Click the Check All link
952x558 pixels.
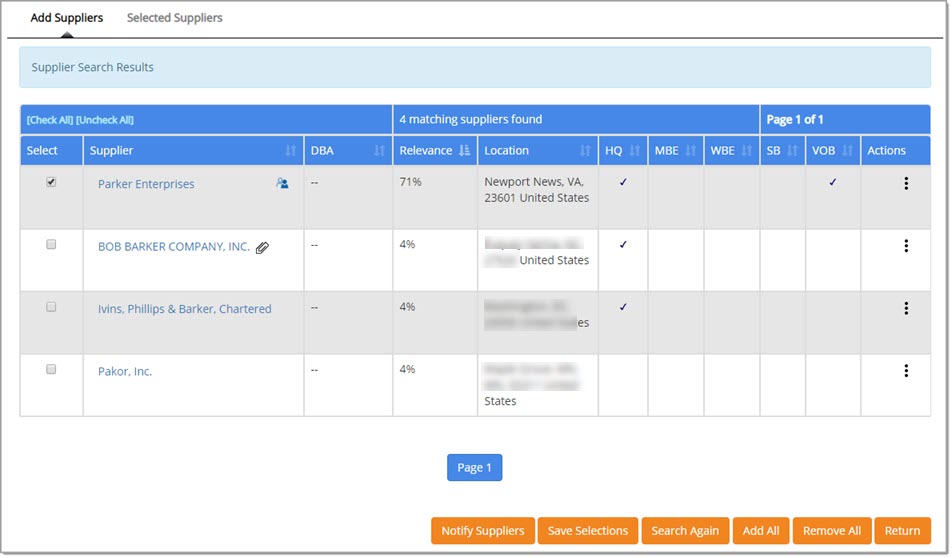click(x=50, y=120)
